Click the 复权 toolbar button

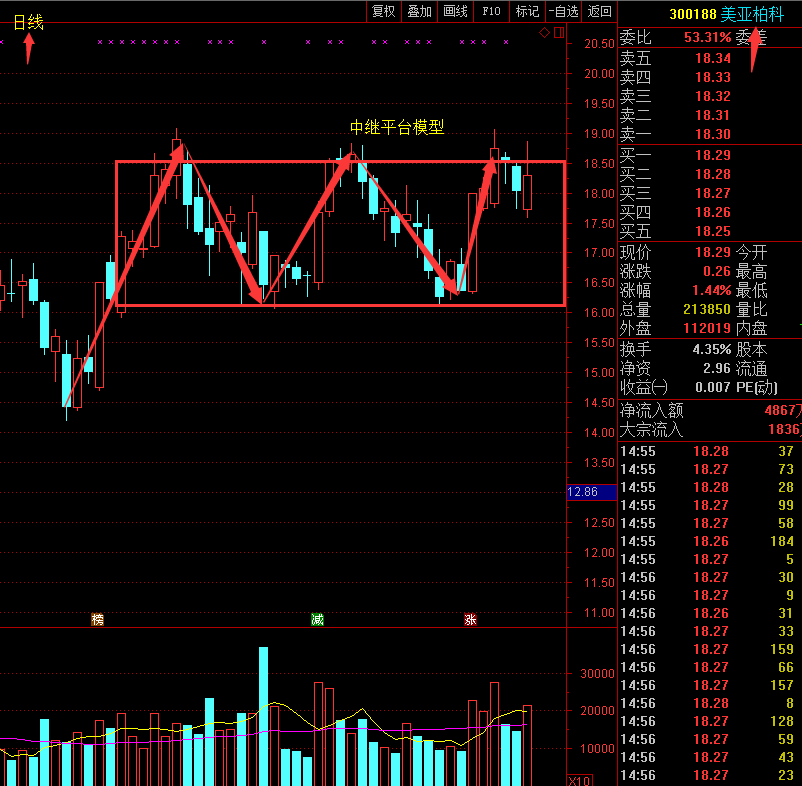click(x=384, y=11)
